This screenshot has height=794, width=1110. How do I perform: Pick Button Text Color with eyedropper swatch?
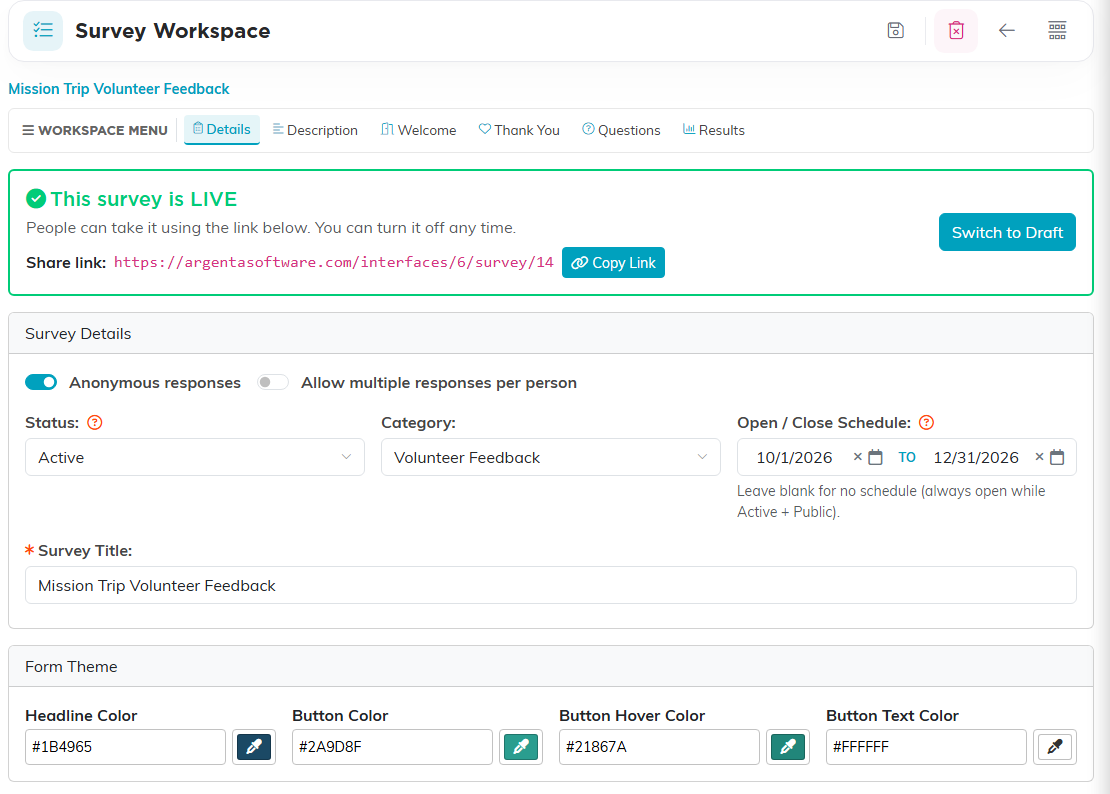pyautogui.click(x=1055, y=747)
